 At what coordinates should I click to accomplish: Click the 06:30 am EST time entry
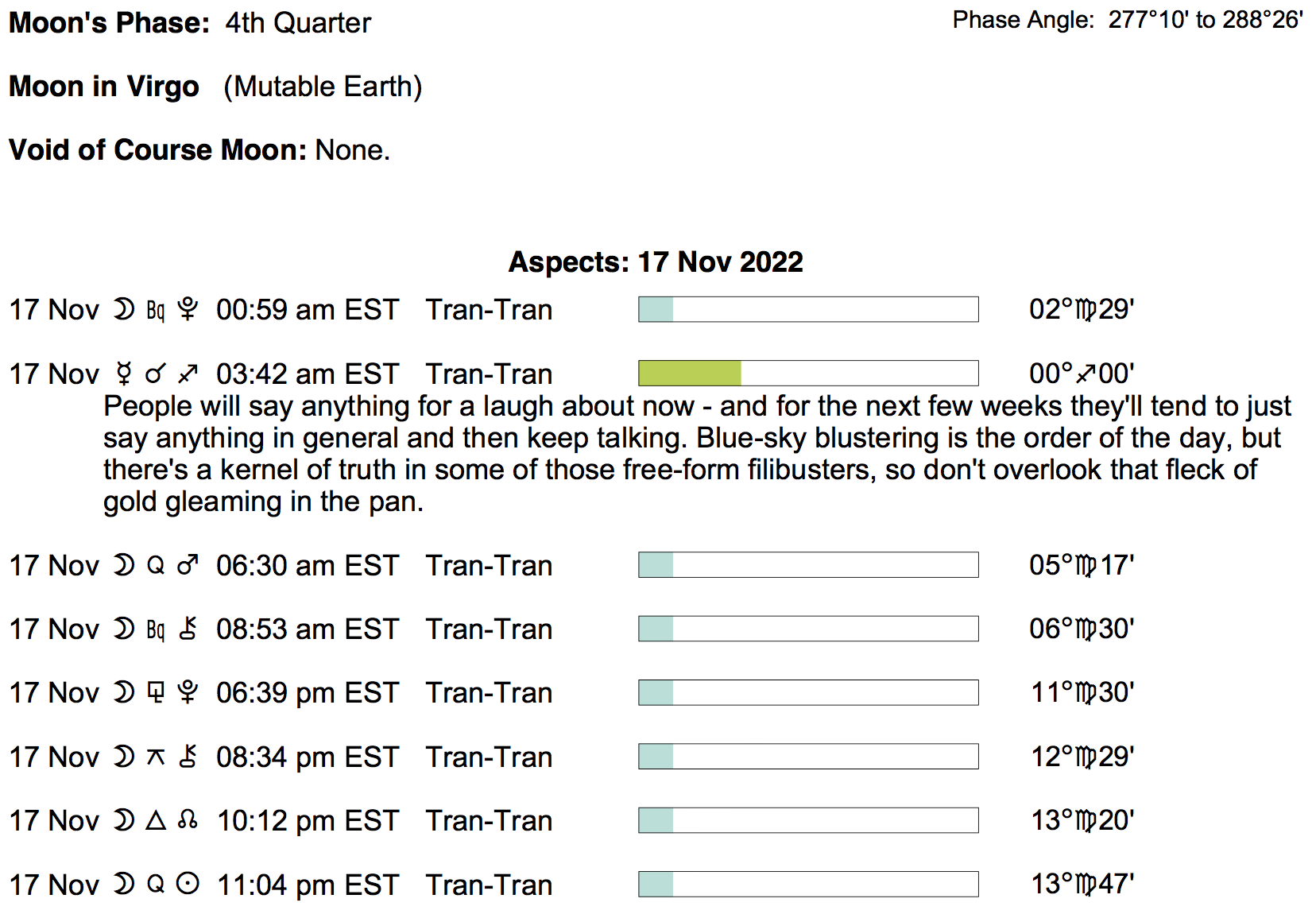click(307, 565)
